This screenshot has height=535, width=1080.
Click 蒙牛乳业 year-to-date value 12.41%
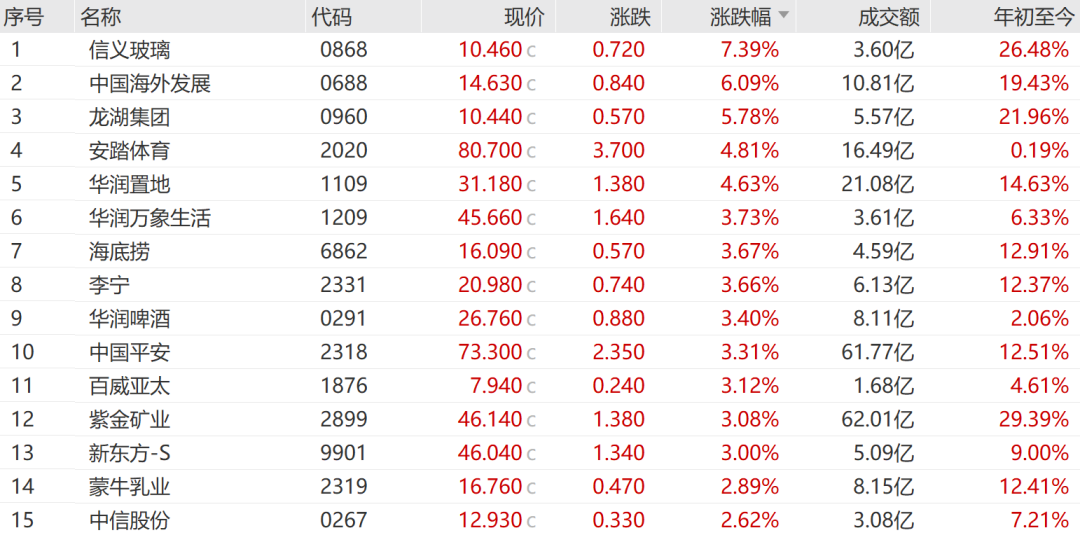click(1034, 487)
